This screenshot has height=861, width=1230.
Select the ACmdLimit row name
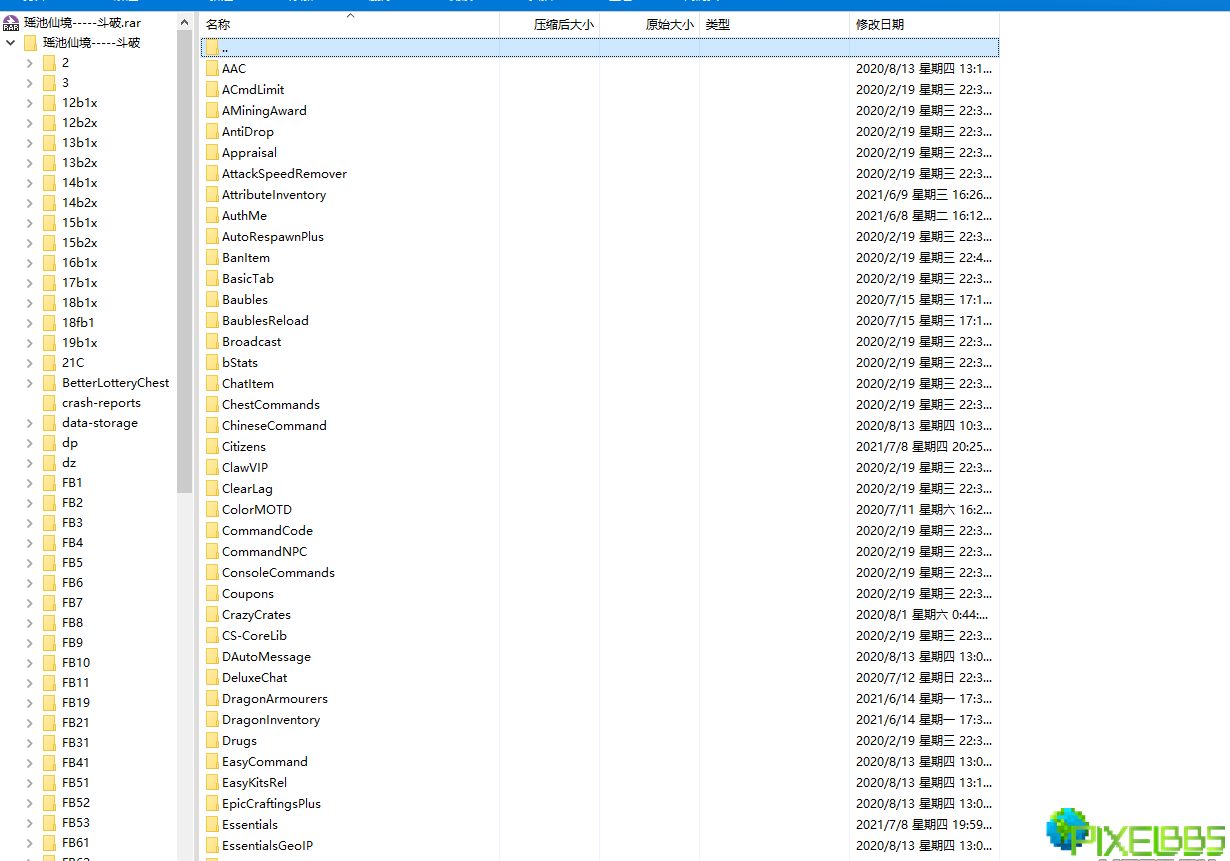(x=253, y=89)
